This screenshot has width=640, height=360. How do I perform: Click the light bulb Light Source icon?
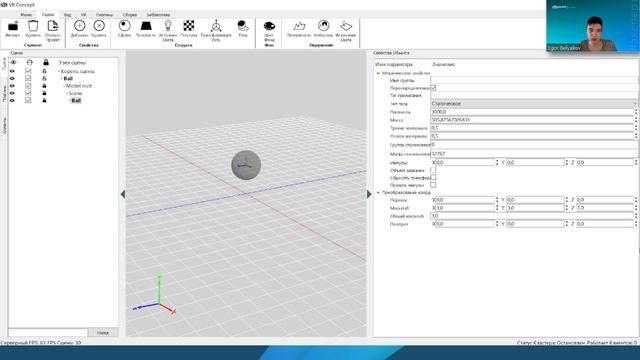tap(168, 26)
